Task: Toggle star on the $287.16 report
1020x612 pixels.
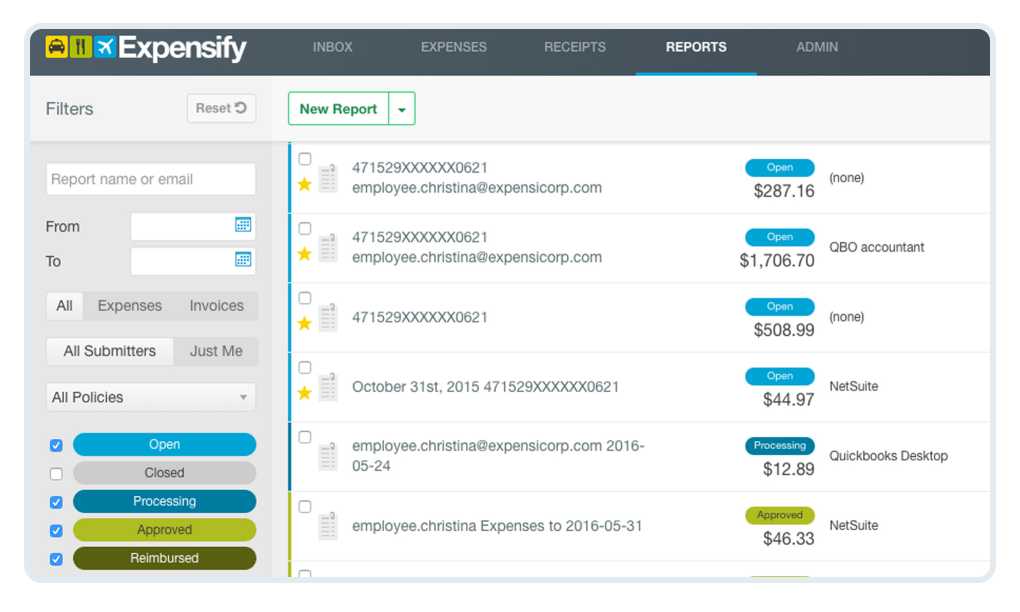Action: (x=304, y=185)
